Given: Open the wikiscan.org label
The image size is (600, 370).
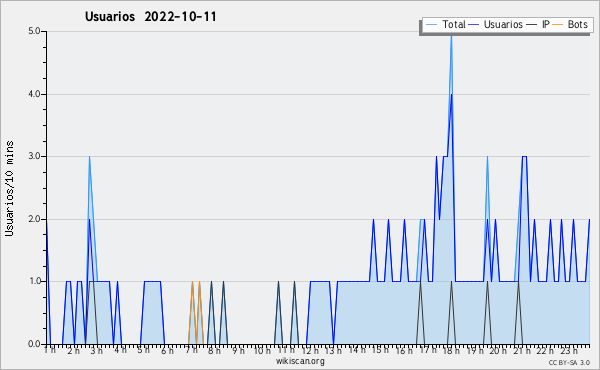Looking at the screenshot, I should (300, 361).
